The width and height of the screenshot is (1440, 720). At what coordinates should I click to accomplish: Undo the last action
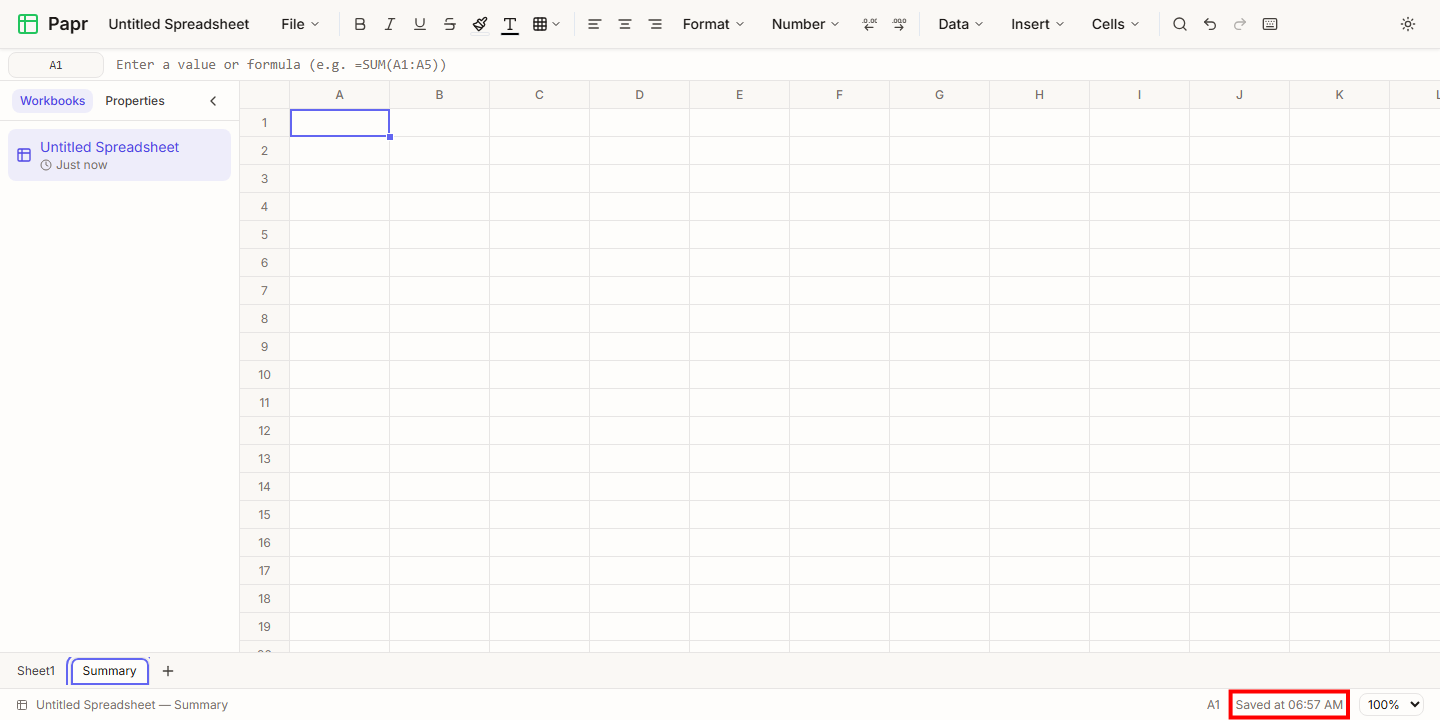1210,24
